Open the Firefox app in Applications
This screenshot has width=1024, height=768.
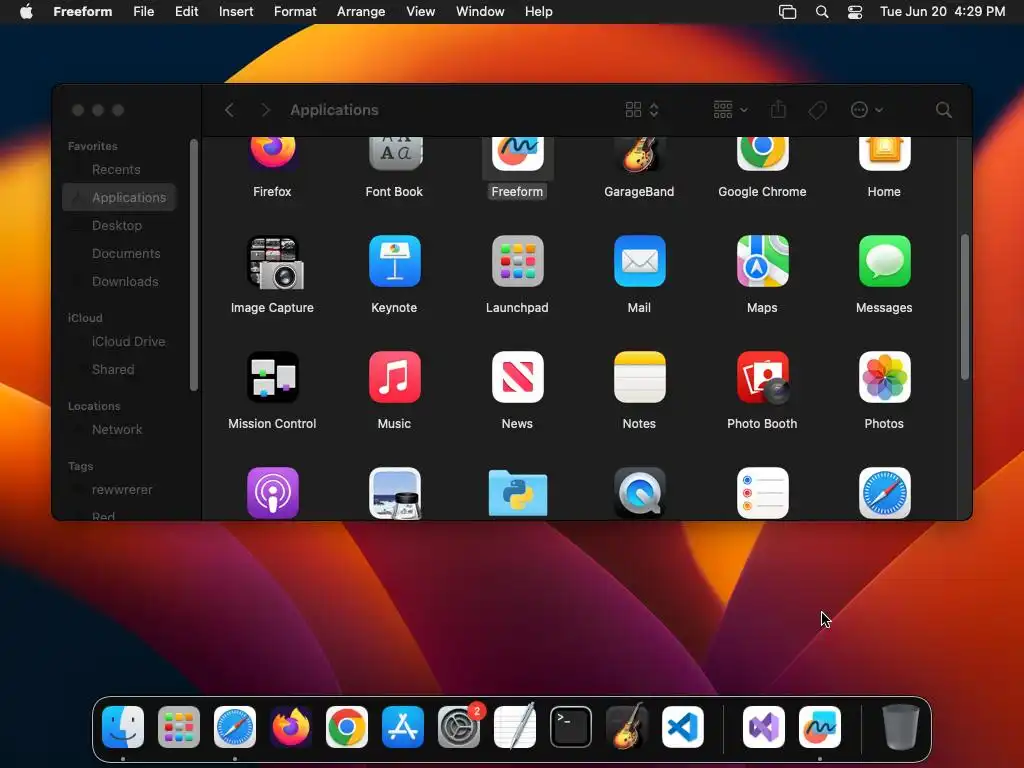[x=272, y=154]
